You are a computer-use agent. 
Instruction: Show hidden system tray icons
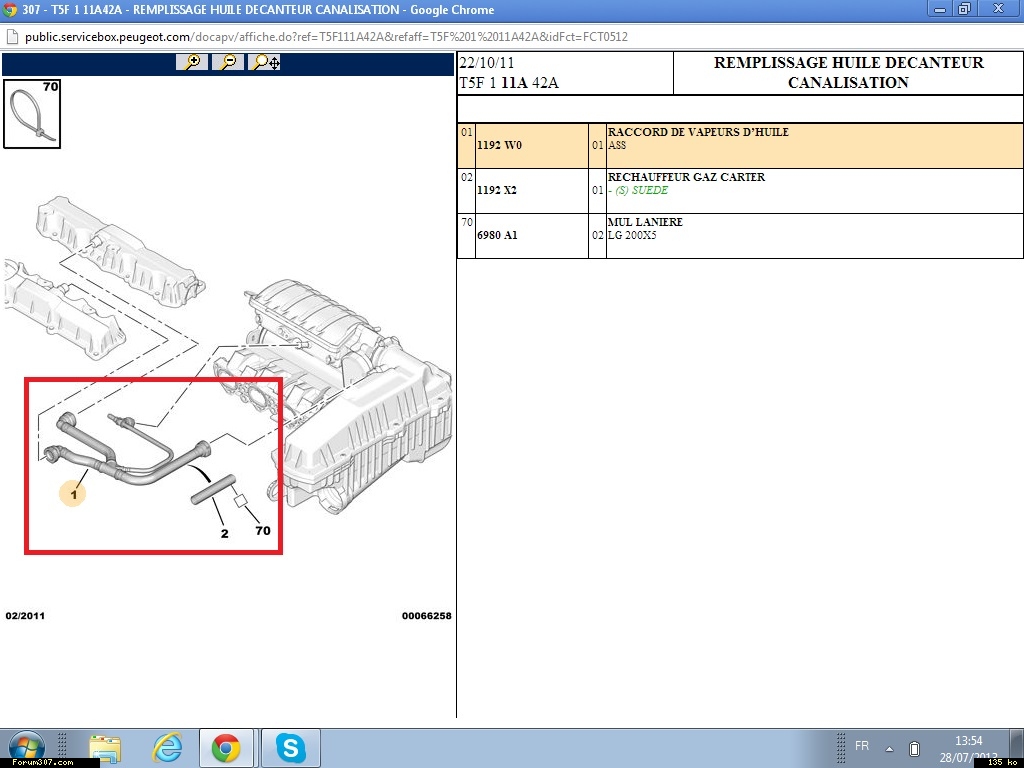(889, 748)
